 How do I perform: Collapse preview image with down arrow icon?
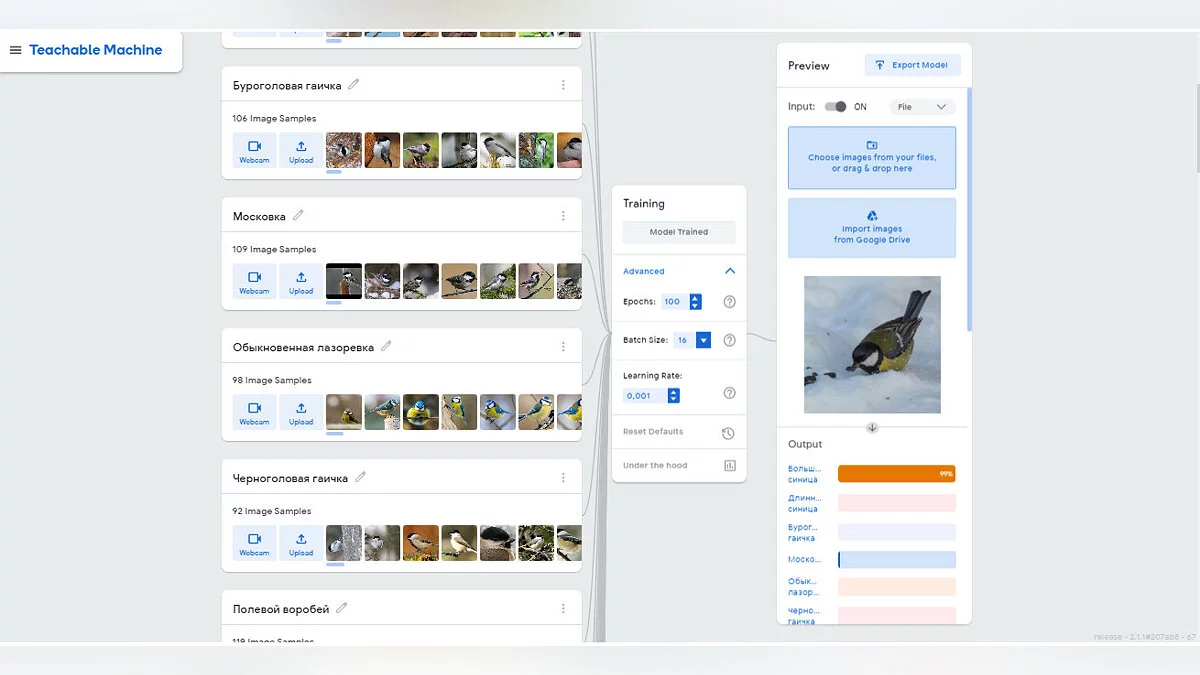click(x=872, y=427)
